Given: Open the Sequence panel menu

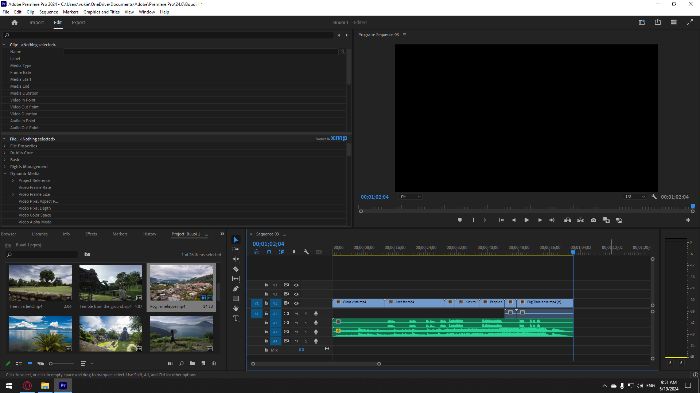Looking at the screenshot, I should tap(284, 234).
